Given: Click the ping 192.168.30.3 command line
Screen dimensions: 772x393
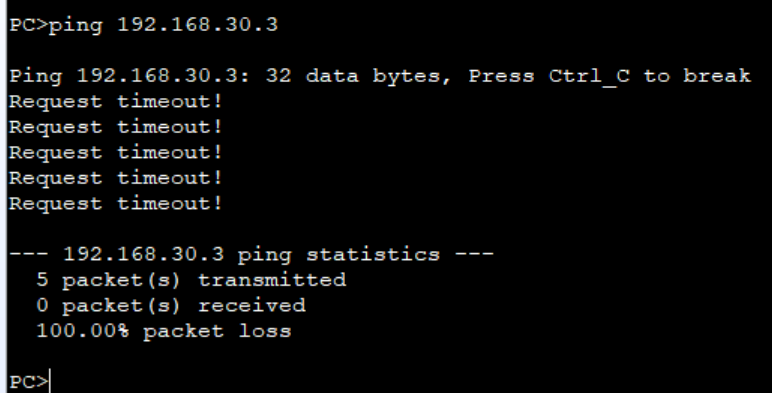Looking at the screenshot, I should (144, 25).
